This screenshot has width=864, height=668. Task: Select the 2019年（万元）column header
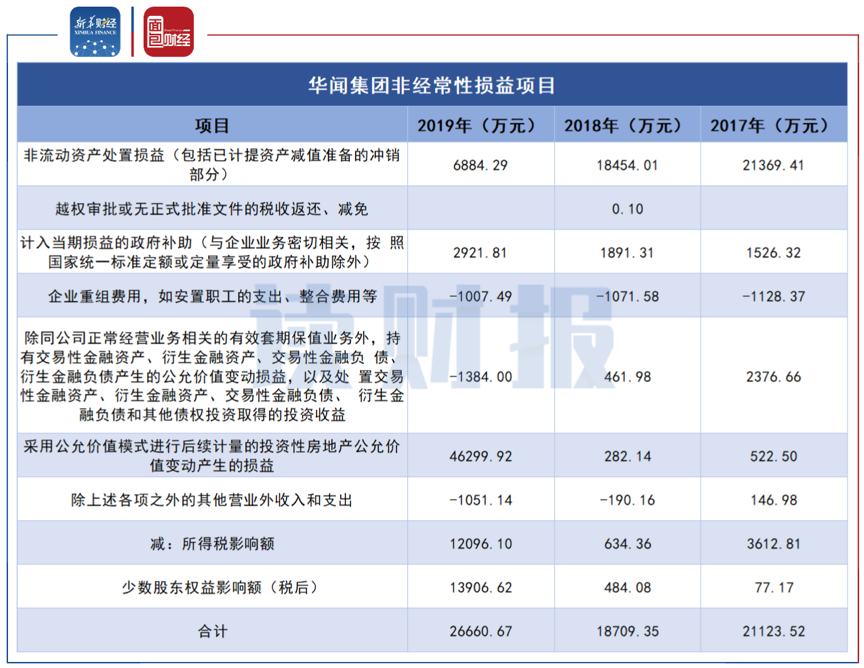click(479, 125)
